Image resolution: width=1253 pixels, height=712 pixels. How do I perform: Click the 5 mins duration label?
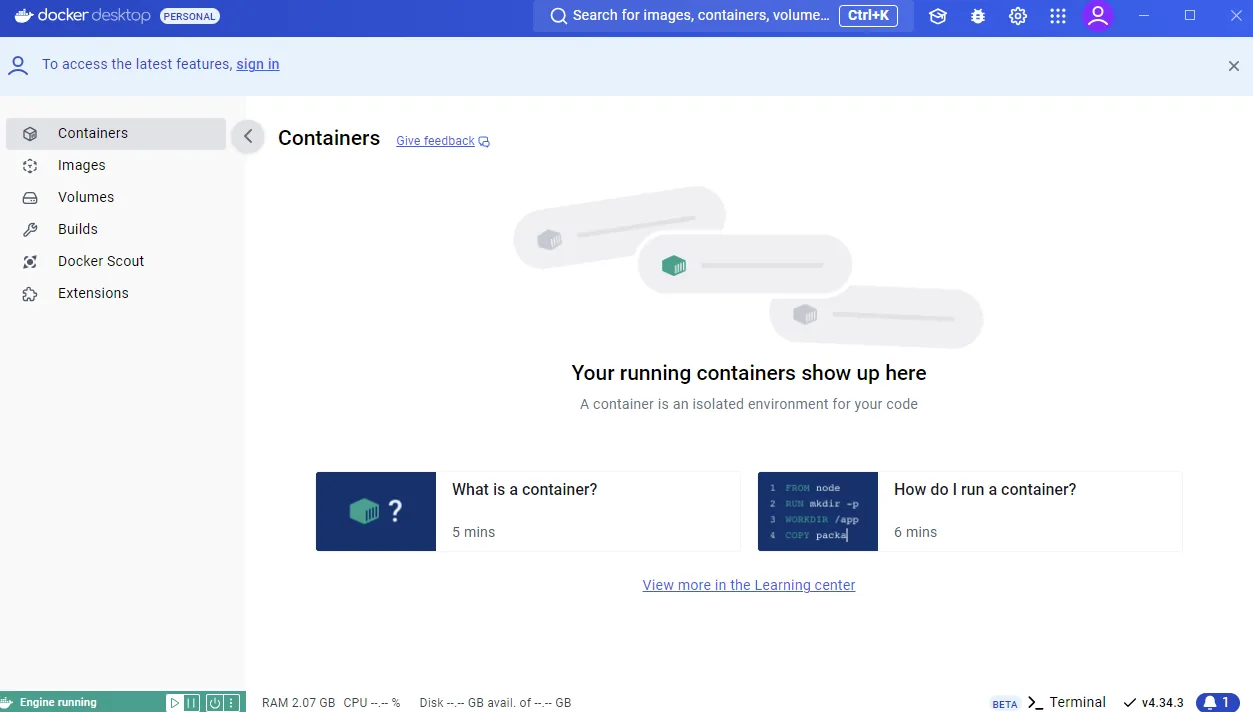474,532
